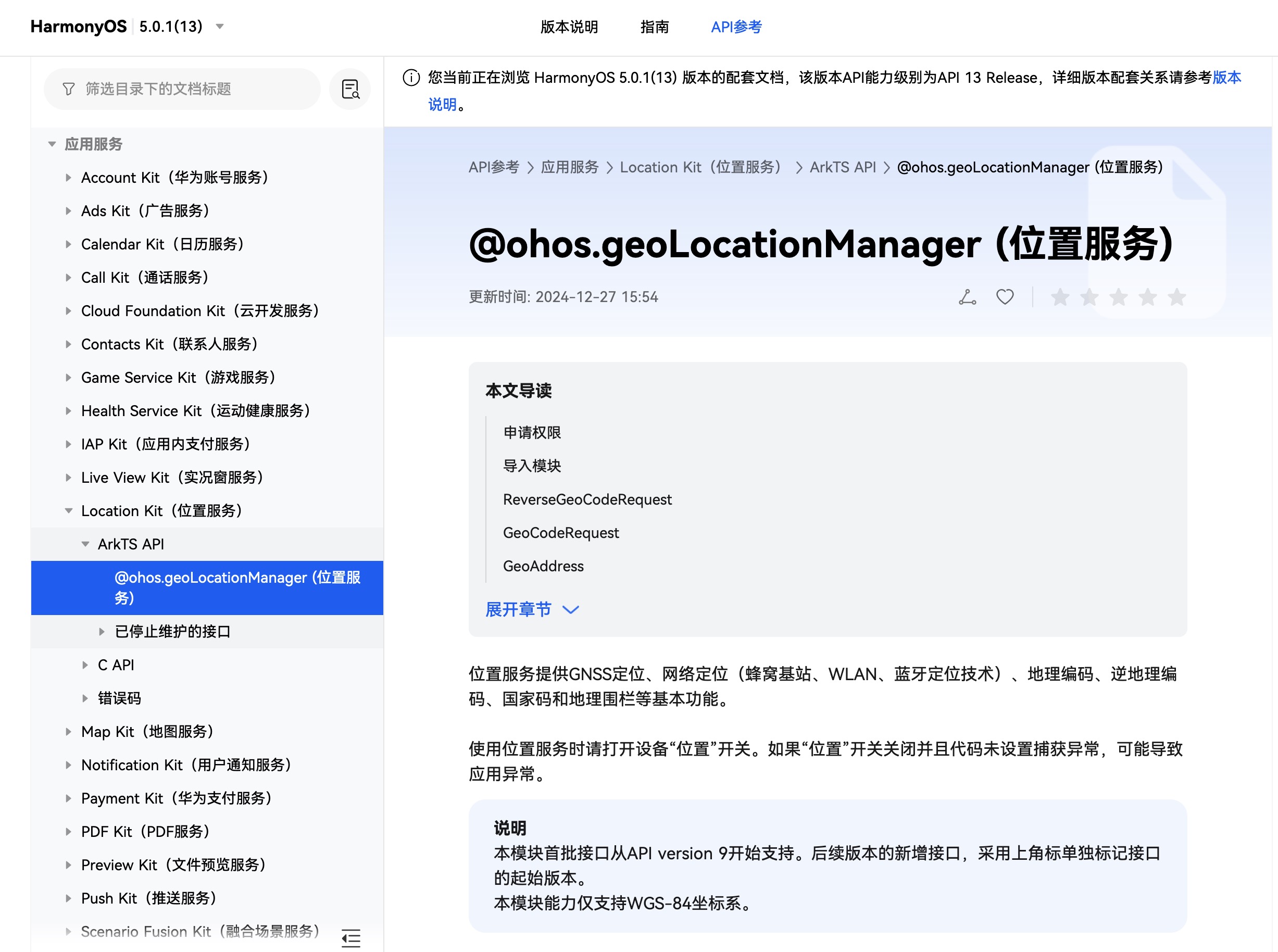This screenshot has width=1278, height=952.
Task: Collapse the Location Kit tree node
Action: (69, 510)
